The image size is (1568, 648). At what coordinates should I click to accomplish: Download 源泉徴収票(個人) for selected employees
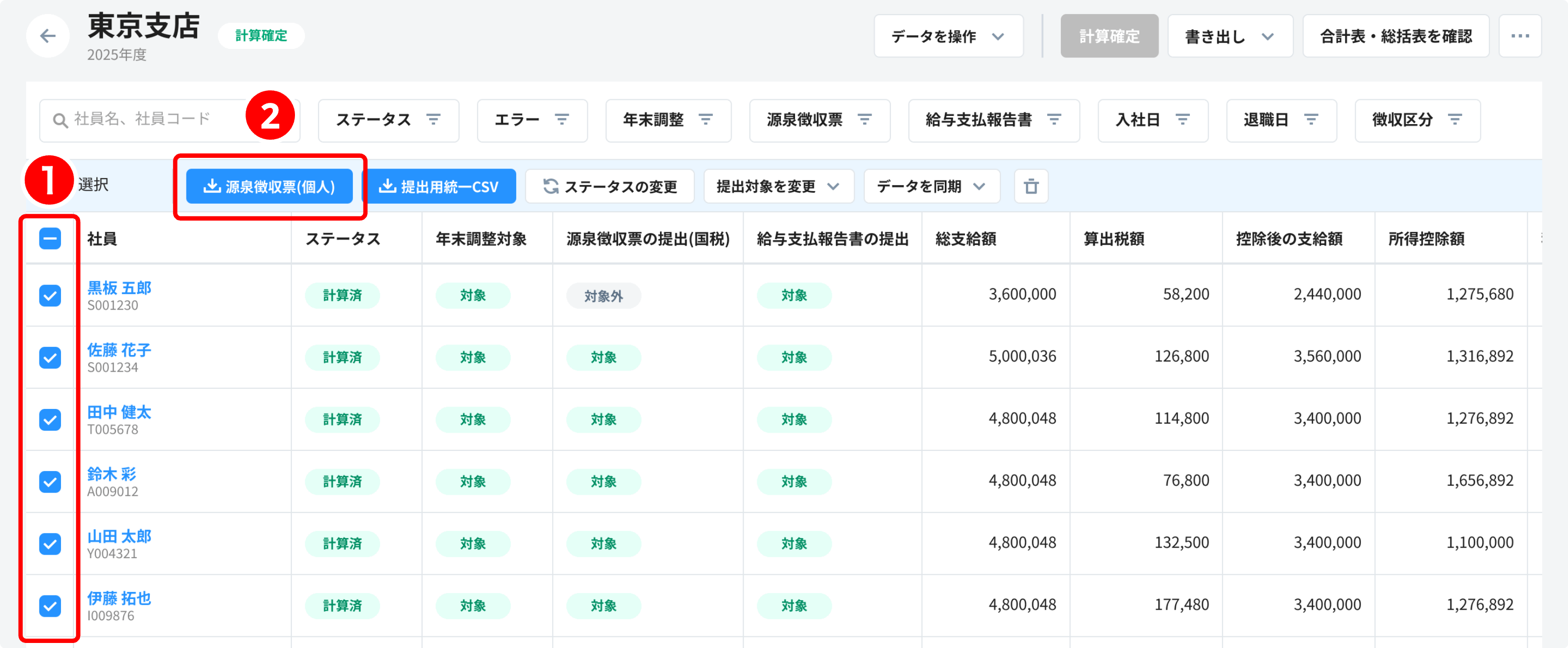click(269, 187)
